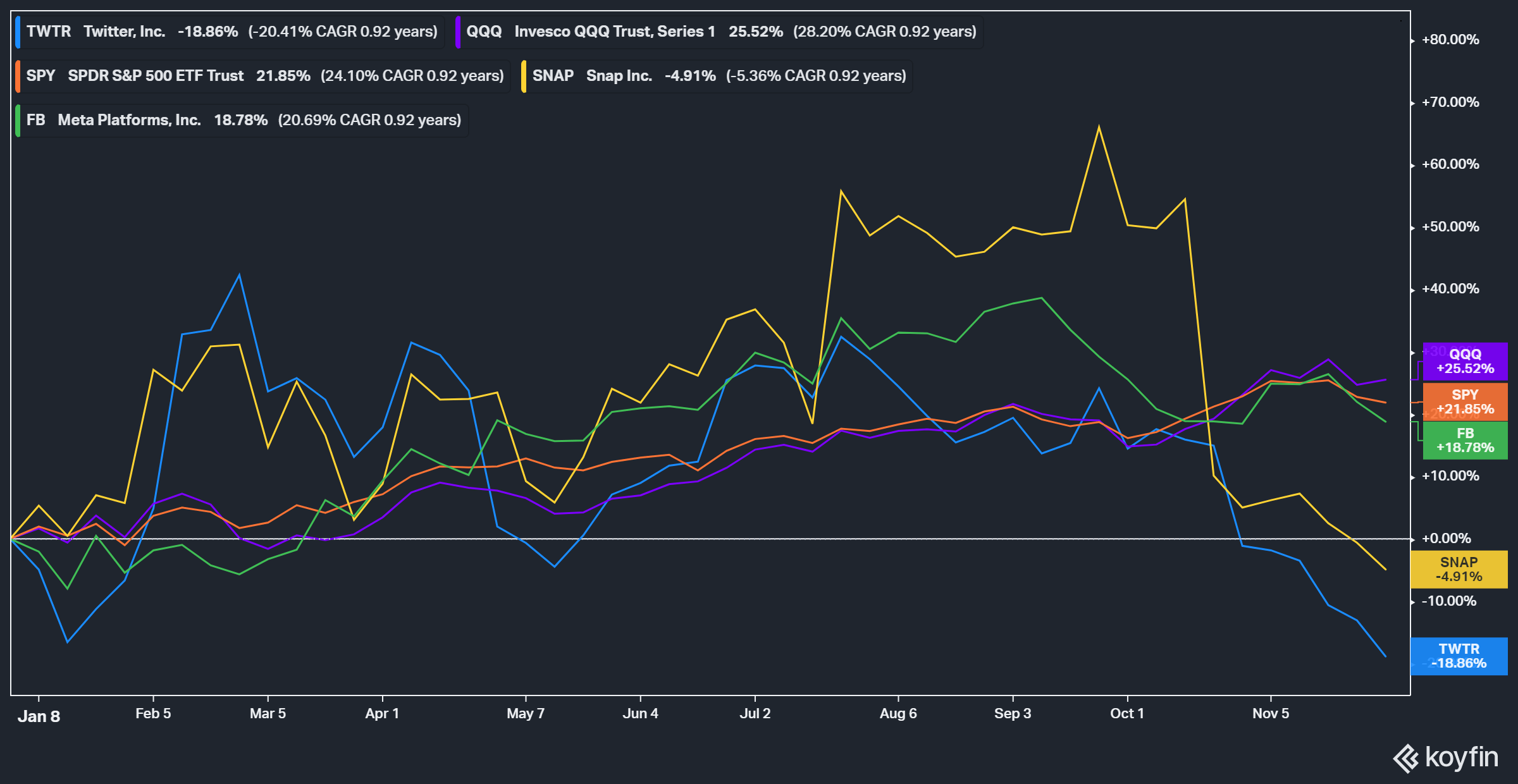
Task: Click the TWTR -20.41% CAGR text
Action: point(343,32)
